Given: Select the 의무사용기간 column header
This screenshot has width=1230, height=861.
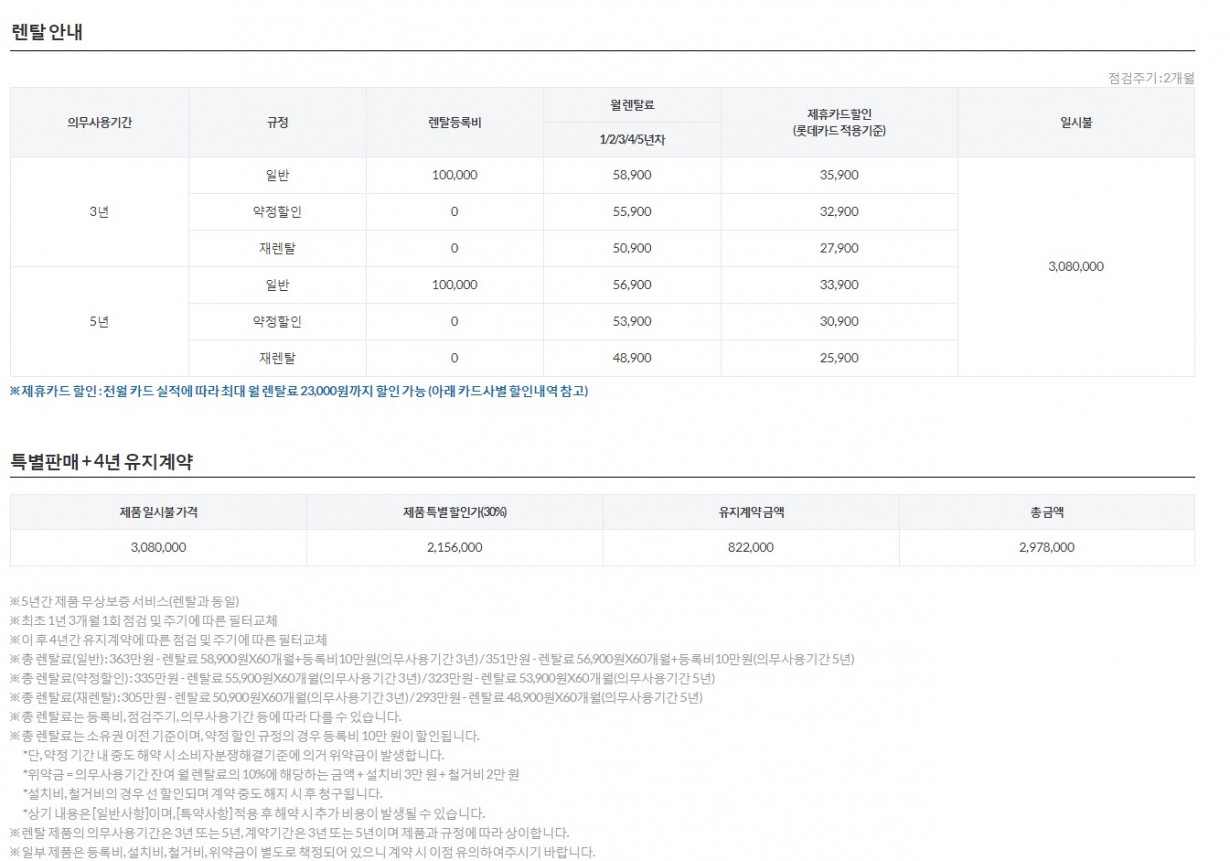Looking at the screenshot, I should (x=99, y=122).
